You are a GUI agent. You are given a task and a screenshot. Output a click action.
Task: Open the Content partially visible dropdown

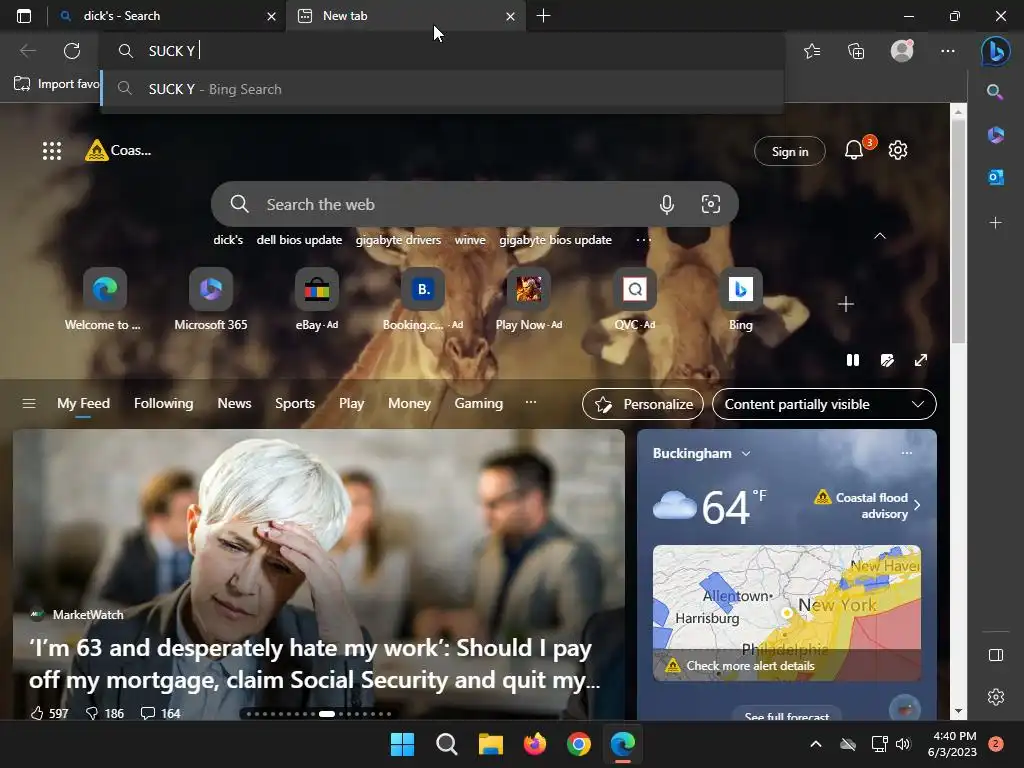(x=824, y=404)
